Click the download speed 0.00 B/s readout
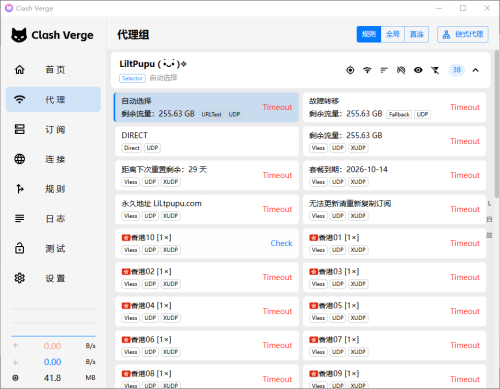 (x=53, y=362)
